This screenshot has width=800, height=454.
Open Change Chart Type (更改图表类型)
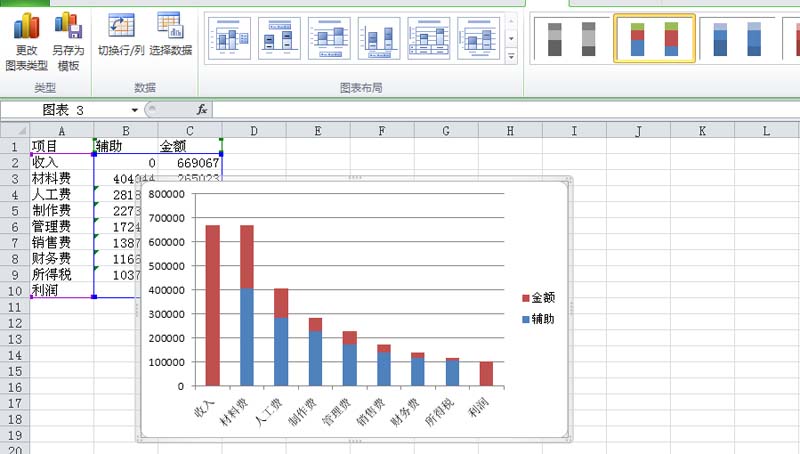click(x=26, y=42)
